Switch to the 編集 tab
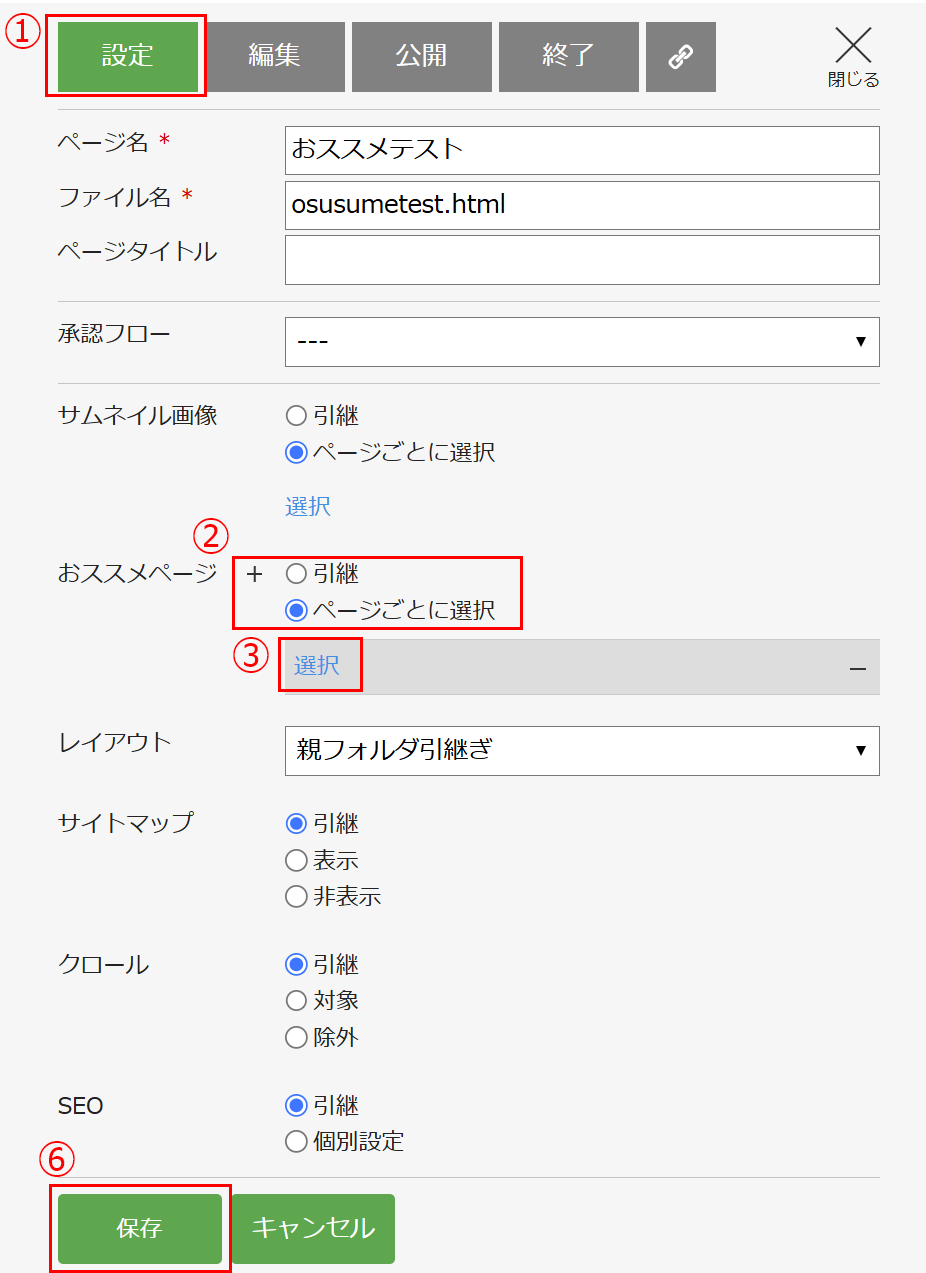Image resolution: width=926 pixels, height=1273 pixels. click(x=275, y=57)
